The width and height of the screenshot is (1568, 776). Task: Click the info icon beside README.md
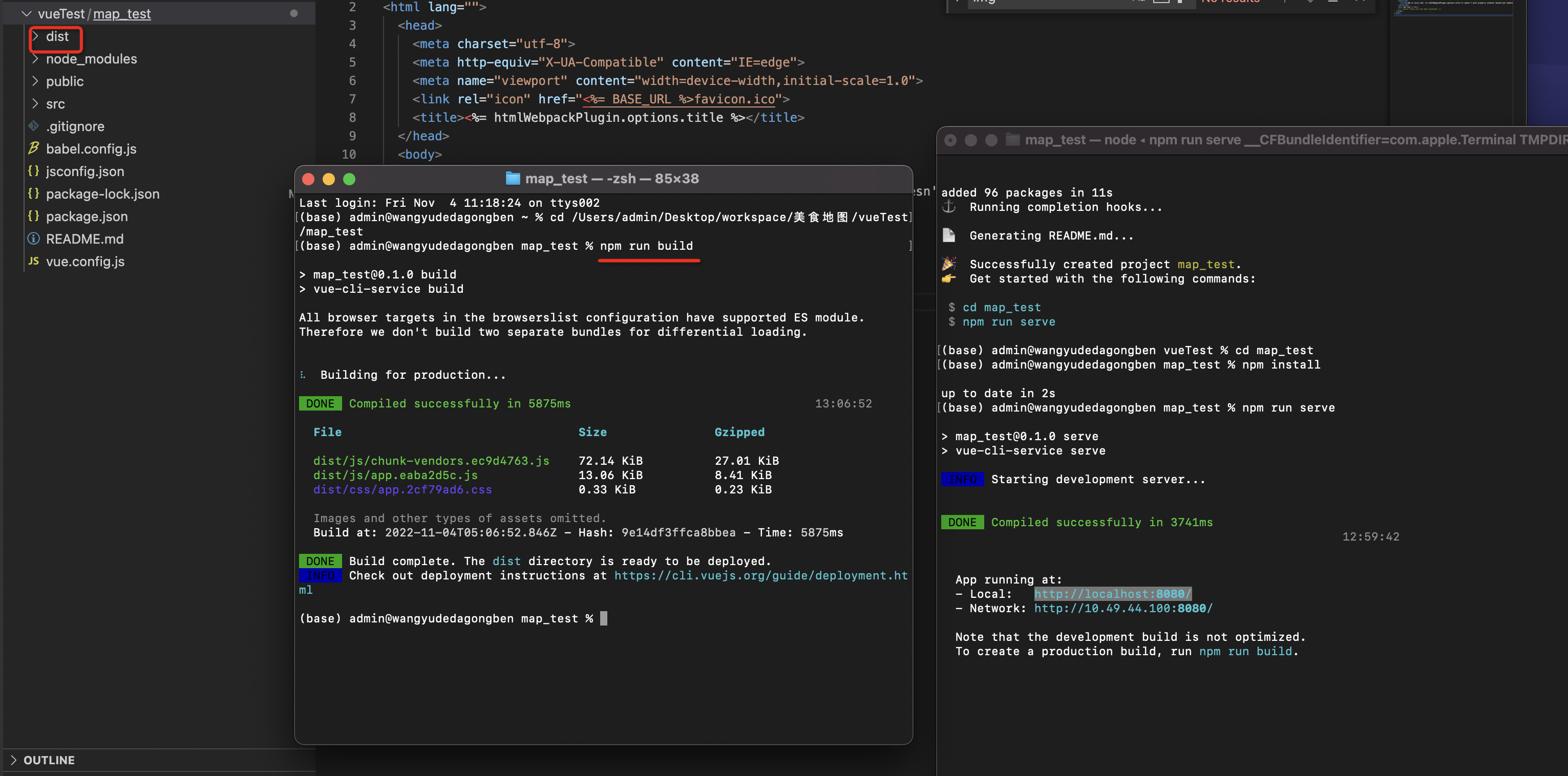pos(33,239)
